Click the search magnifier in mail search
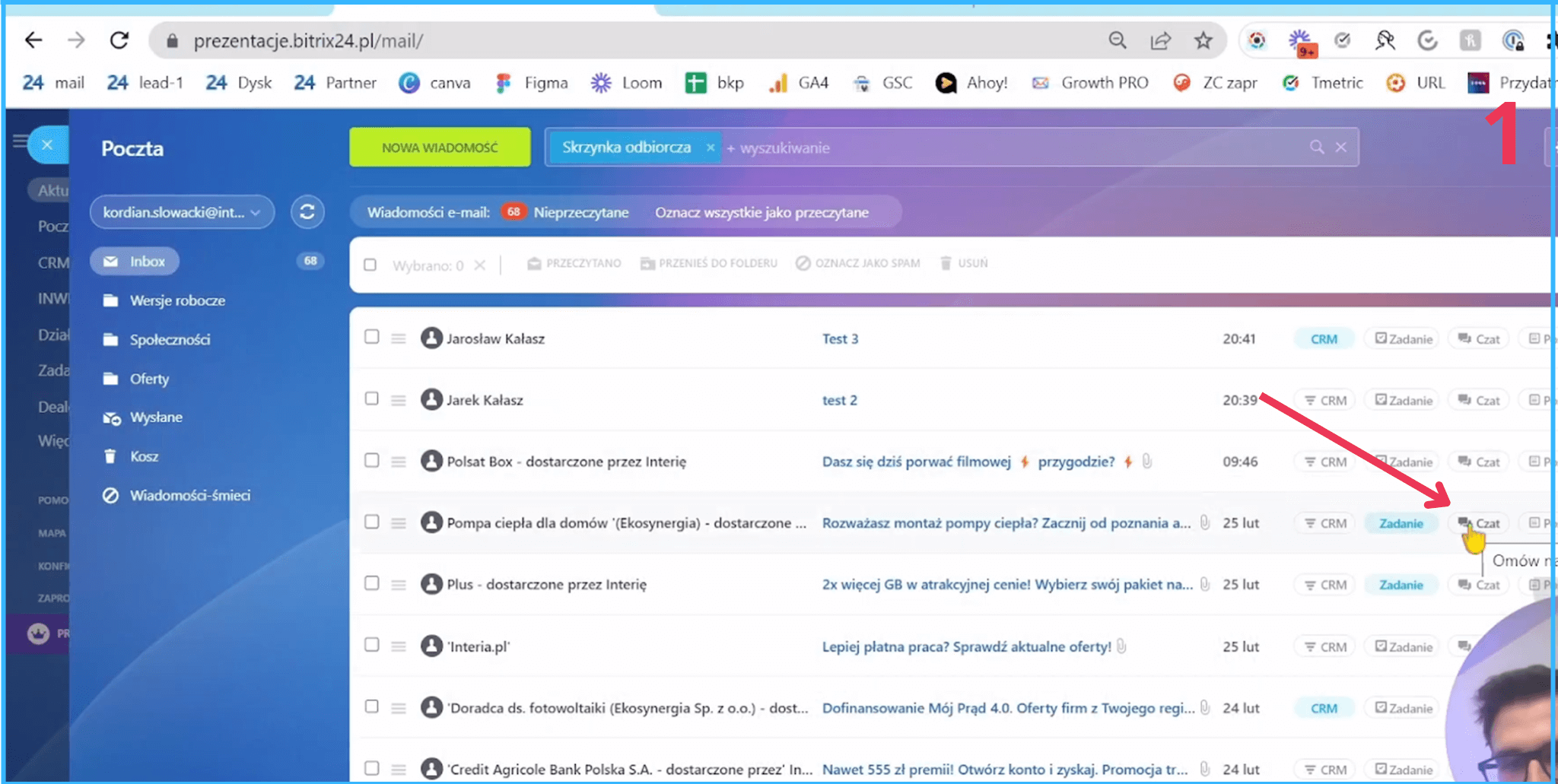The image size is (1558, 784). click(x=1316, y=148)
